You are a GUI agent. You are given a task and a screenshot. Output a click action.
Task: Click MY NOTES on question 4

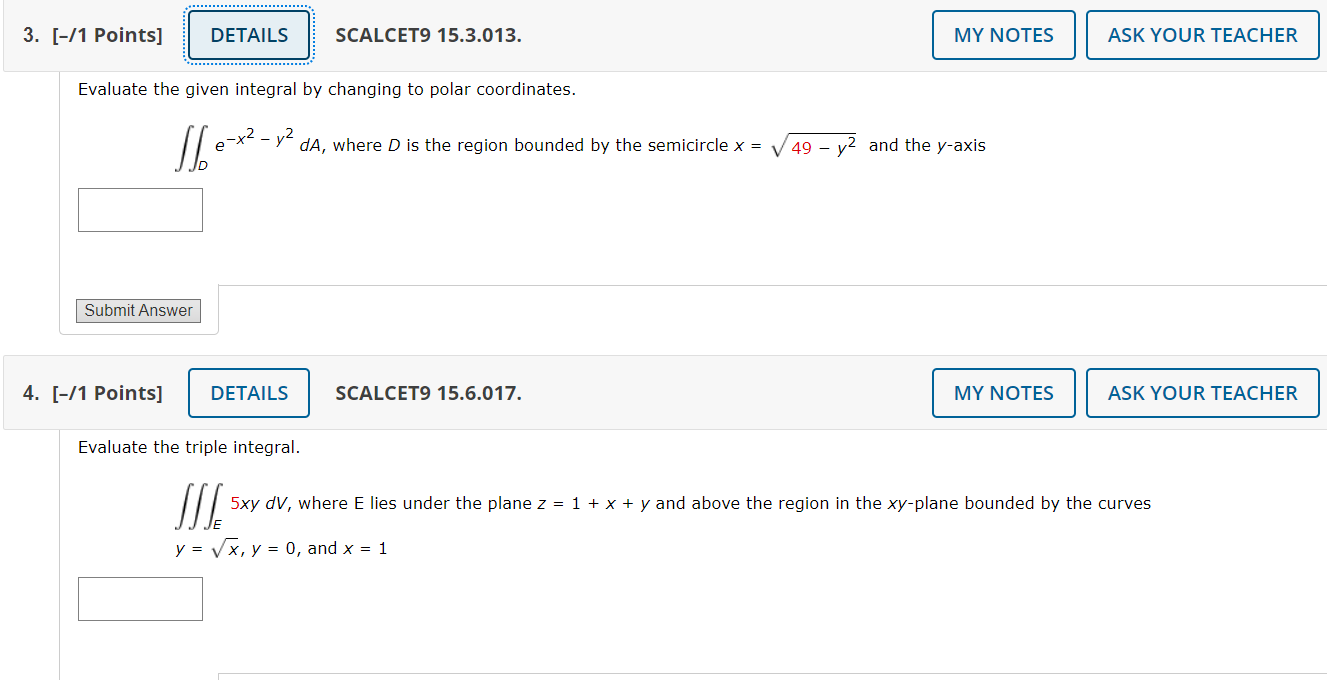coord(1003,392)
